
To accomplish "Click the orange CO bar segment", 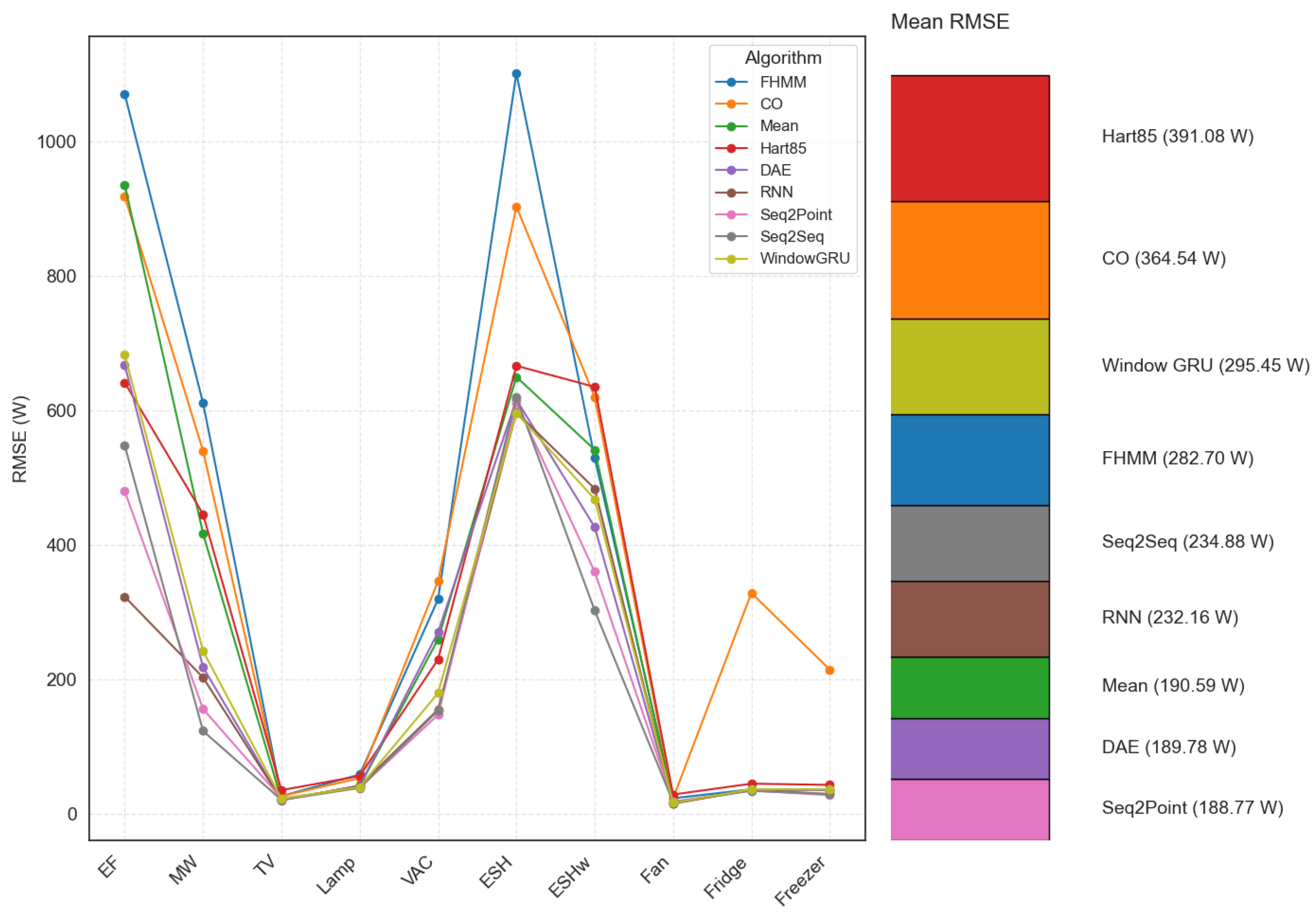I will [970, 261].
